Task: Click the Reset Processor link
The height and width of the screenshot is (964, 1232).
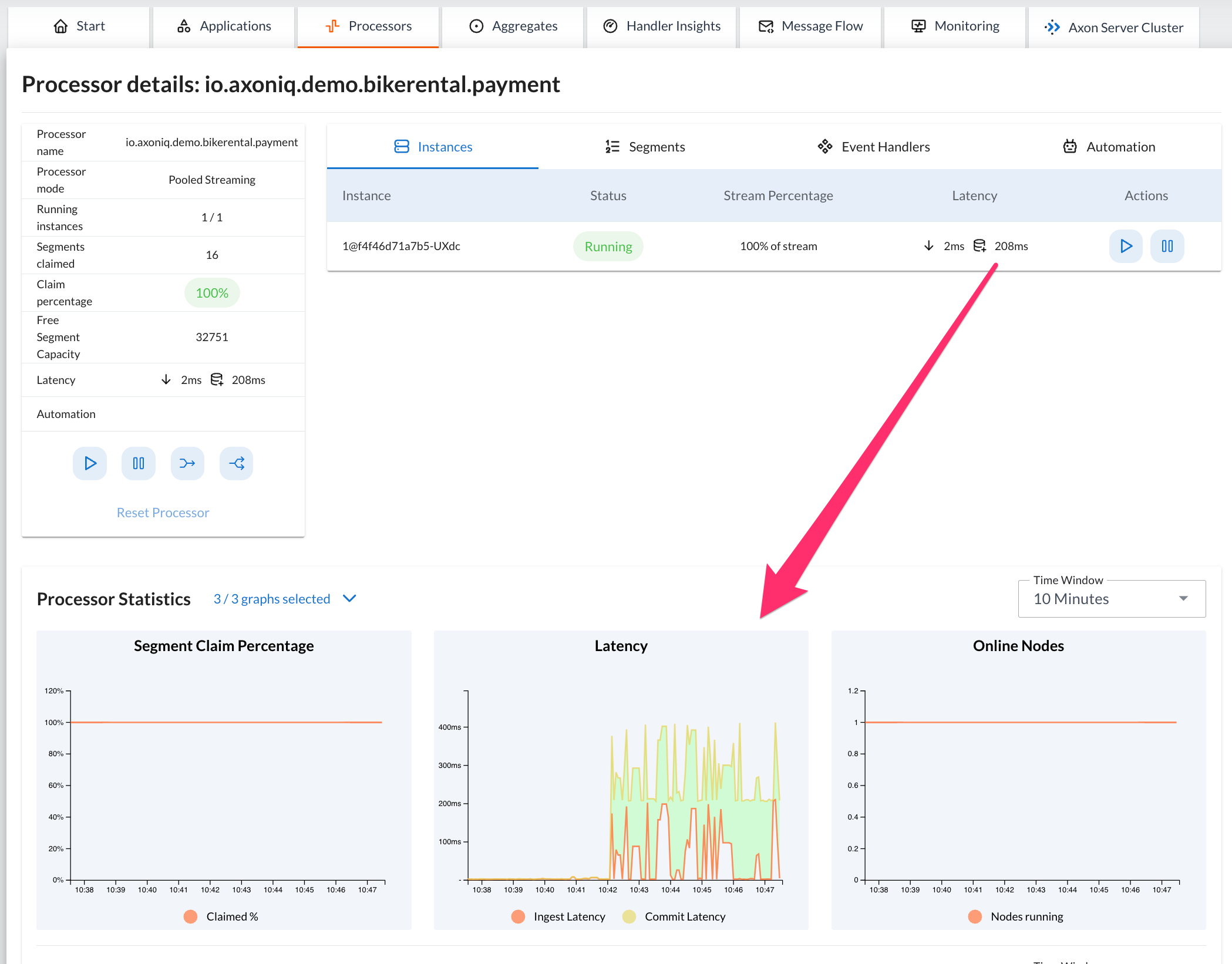Action: tap(163, 511)
